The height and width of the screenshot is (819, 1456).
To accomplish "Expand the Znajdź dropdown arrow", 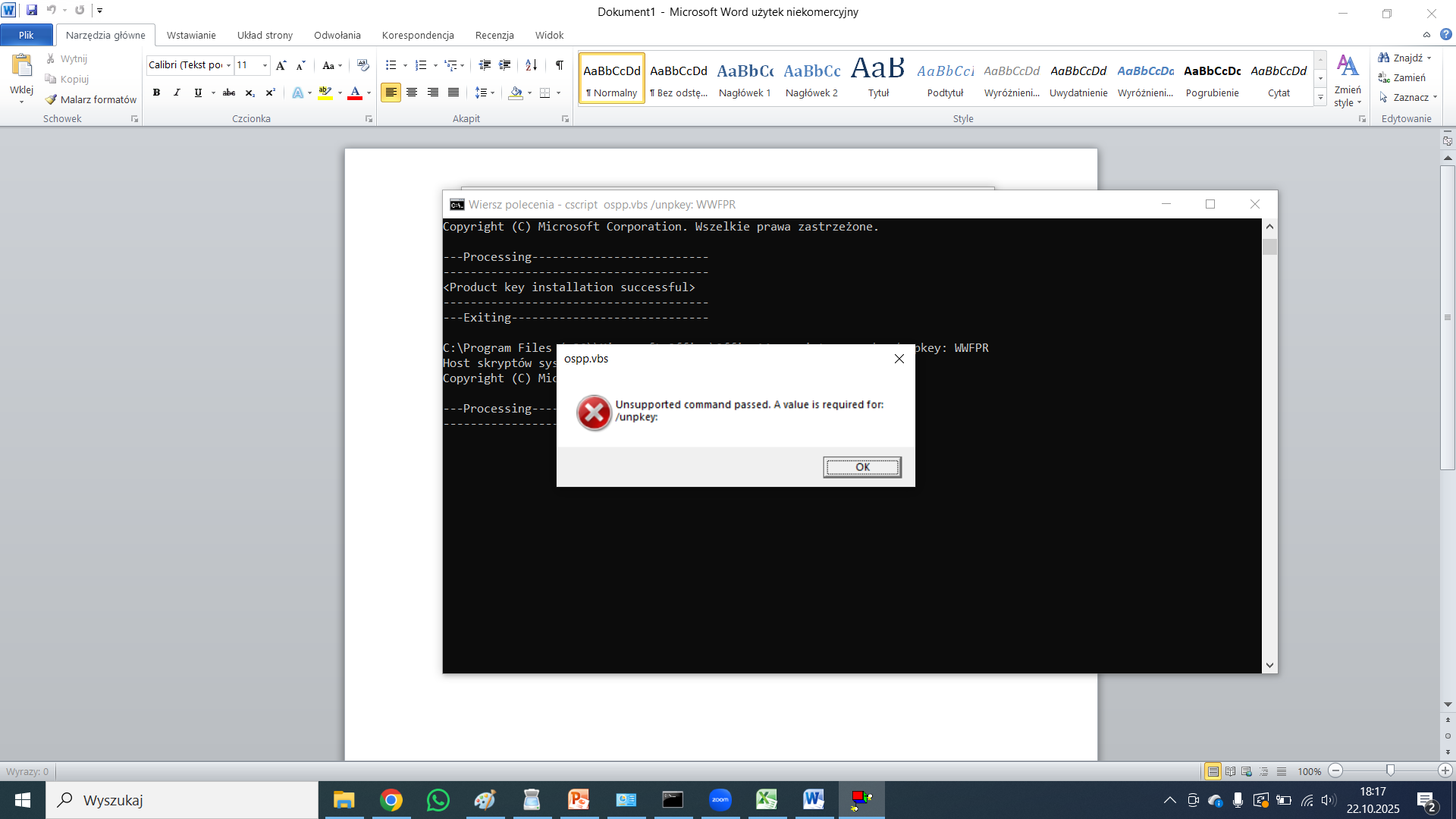I will (1429, 58).
